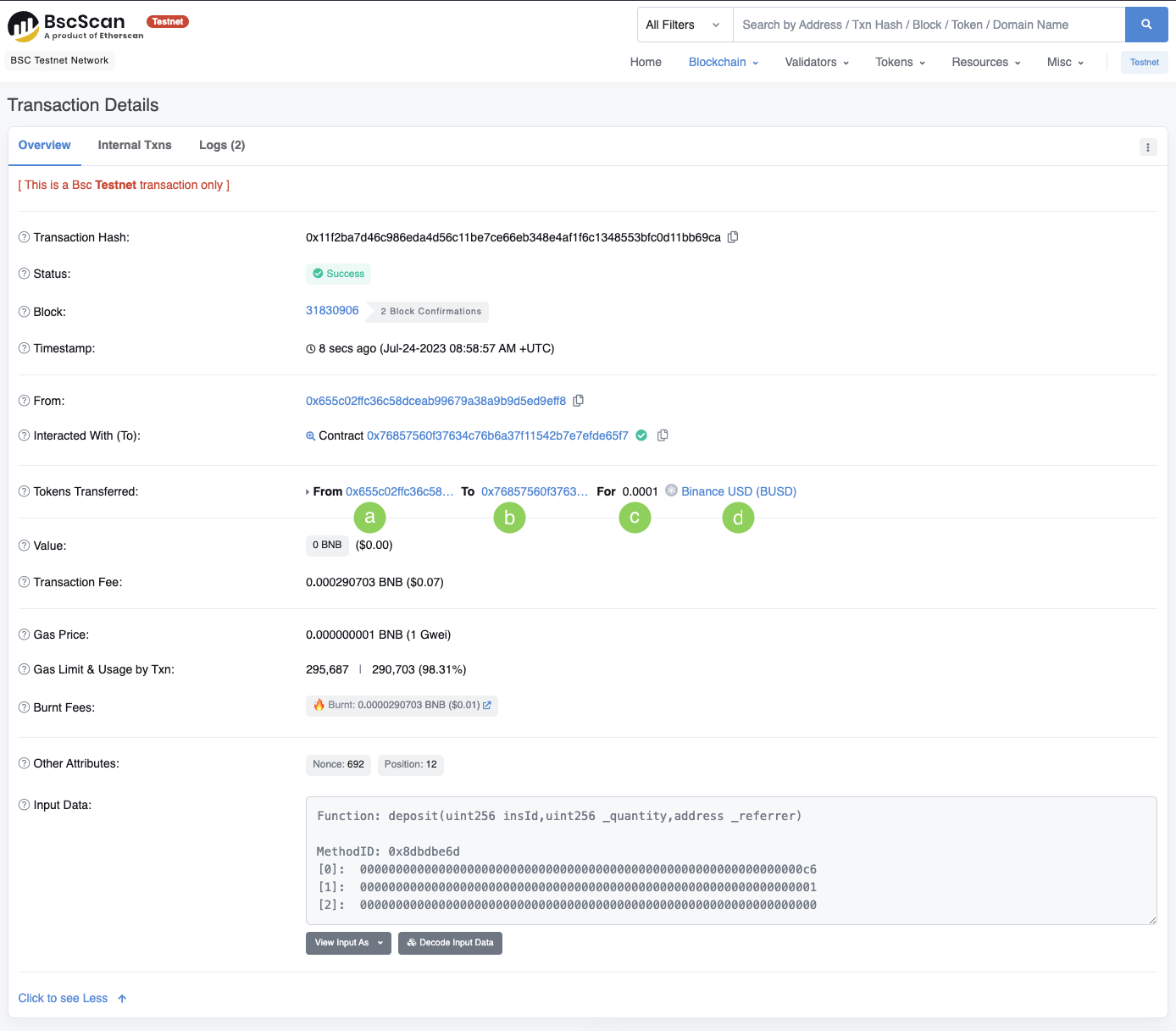Image resolution: width=1176 pixels, height=1031 pixels.
Task: Copy the contract address icon
Action: [x=663, y=435]
